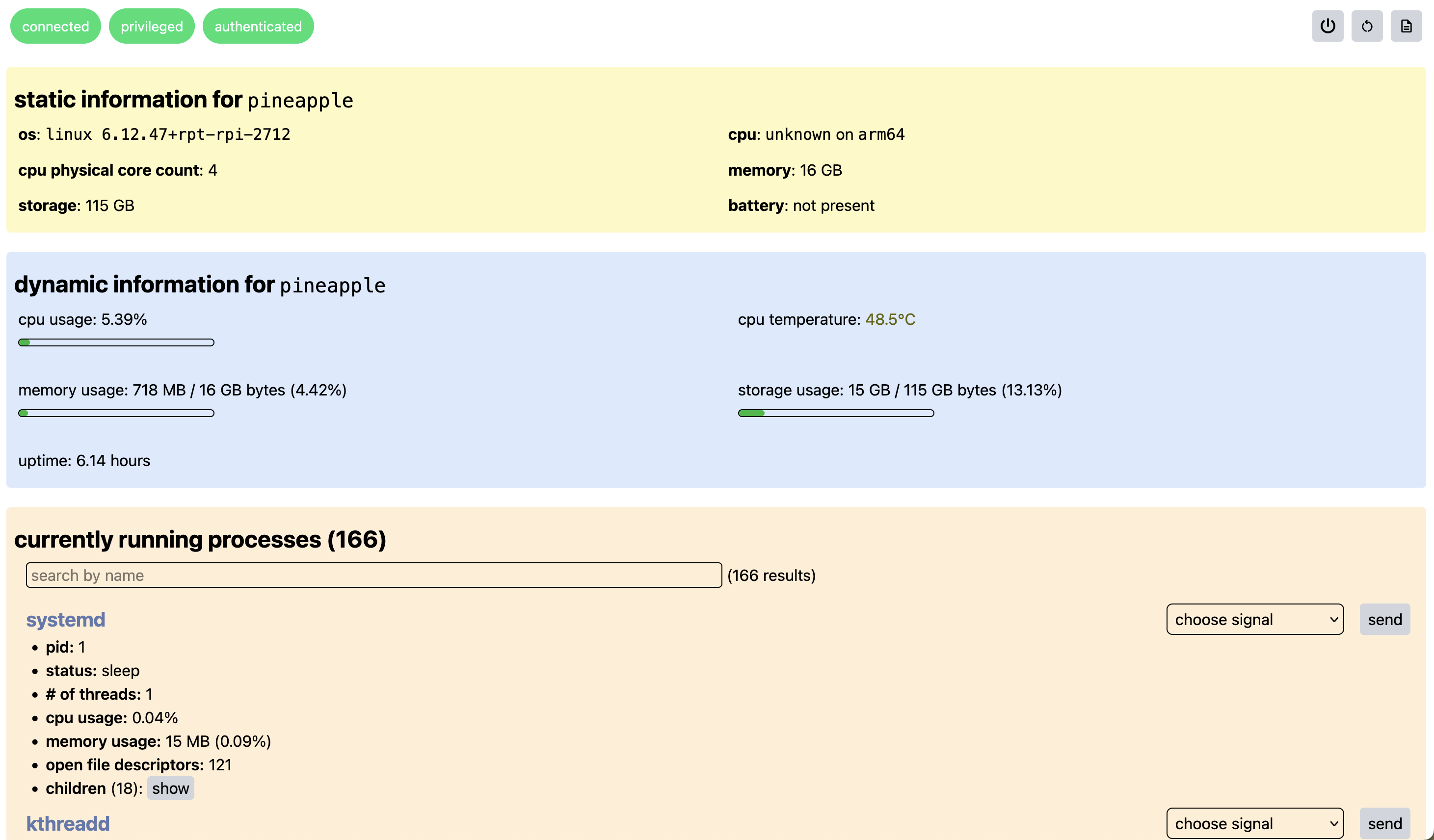The image size is (1434, 840).
Task: Click the storage usage 15 GB / 115 GB text
Action: [x=900, y=390]
